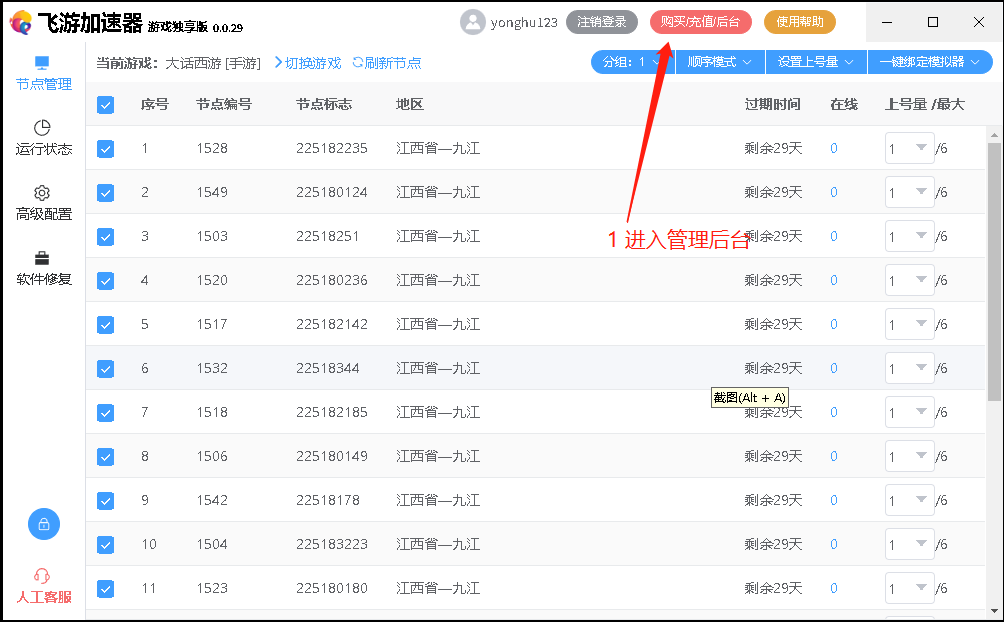Image resolution: width=1004 pixels, height=622 pixels.
Task: Toggle the select-all checkbox in table header
Action: point(105,104)
